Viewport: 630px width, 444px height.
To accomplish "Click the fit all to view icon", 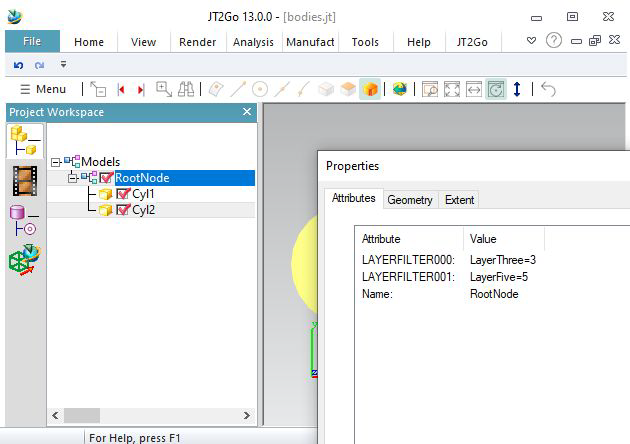I will [452, 89].
